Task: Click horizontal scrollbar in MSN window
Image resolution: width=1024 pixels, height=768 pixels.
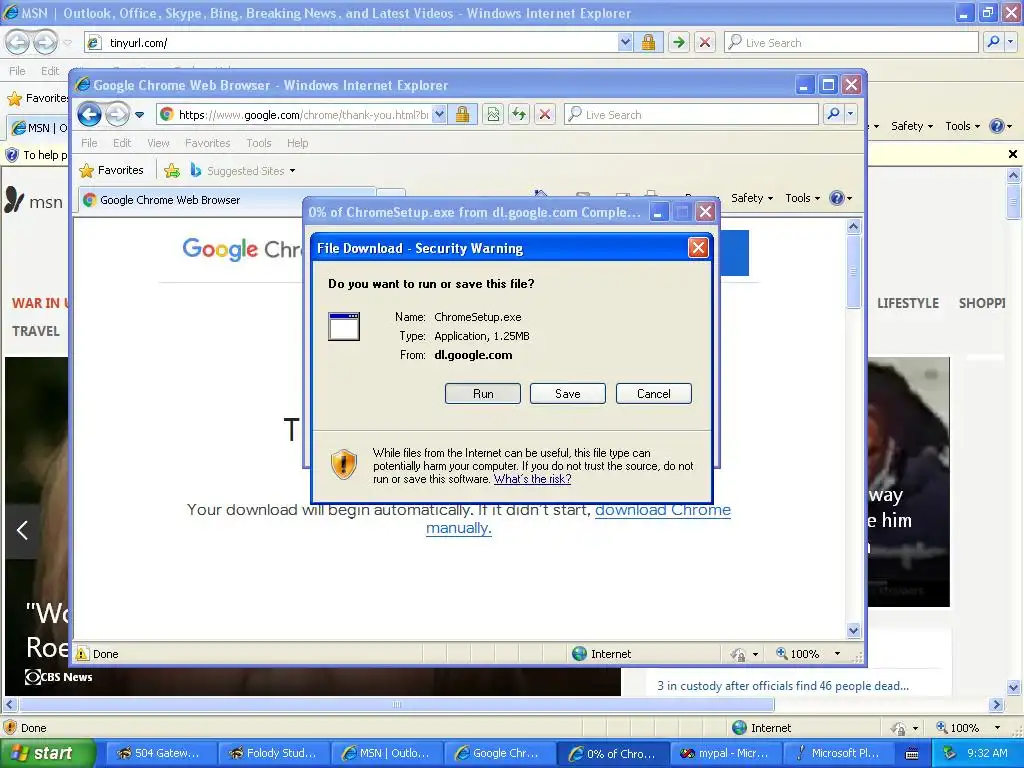Action: (x=396, y=705)
